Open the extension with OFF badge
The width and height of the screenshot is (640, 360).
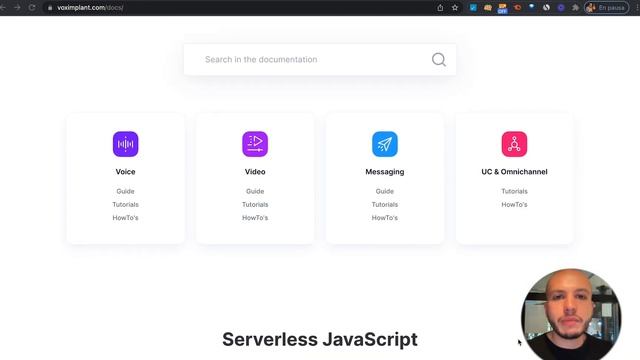pos(502,8)
